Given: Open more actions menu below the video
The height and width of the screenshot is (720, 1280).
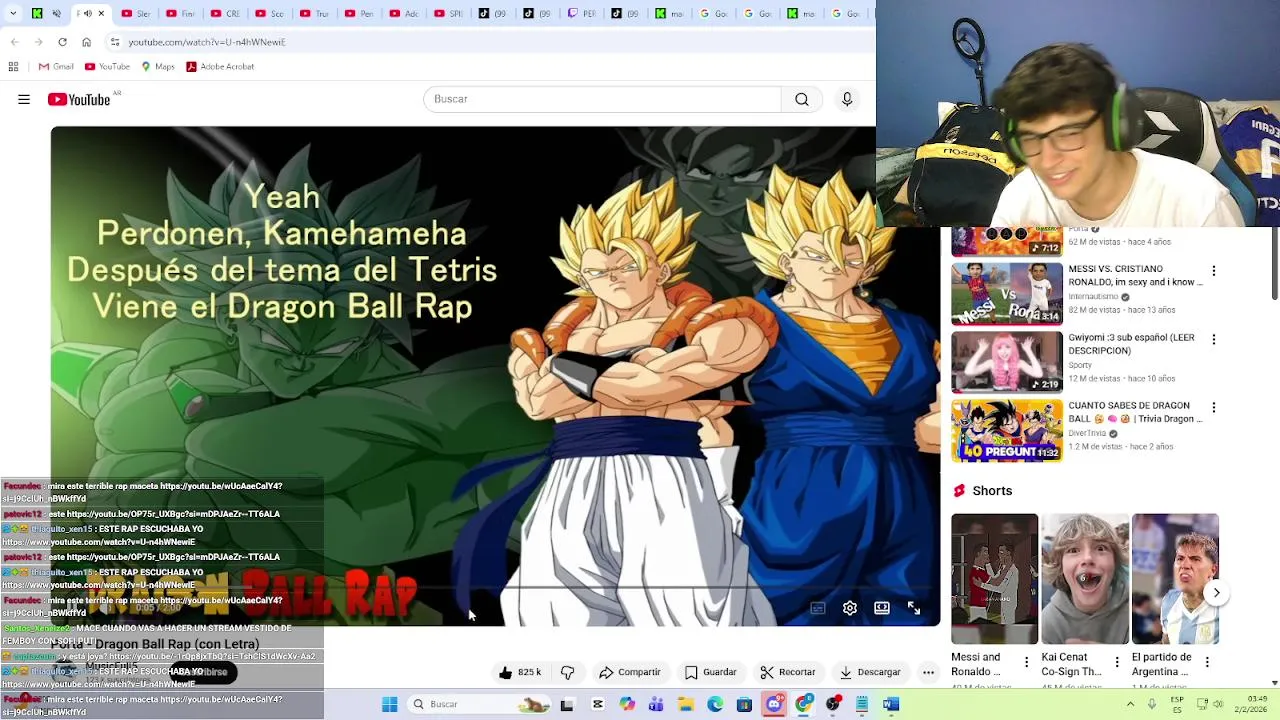Looking at the screenshot, I should click(x=928, y=672).
